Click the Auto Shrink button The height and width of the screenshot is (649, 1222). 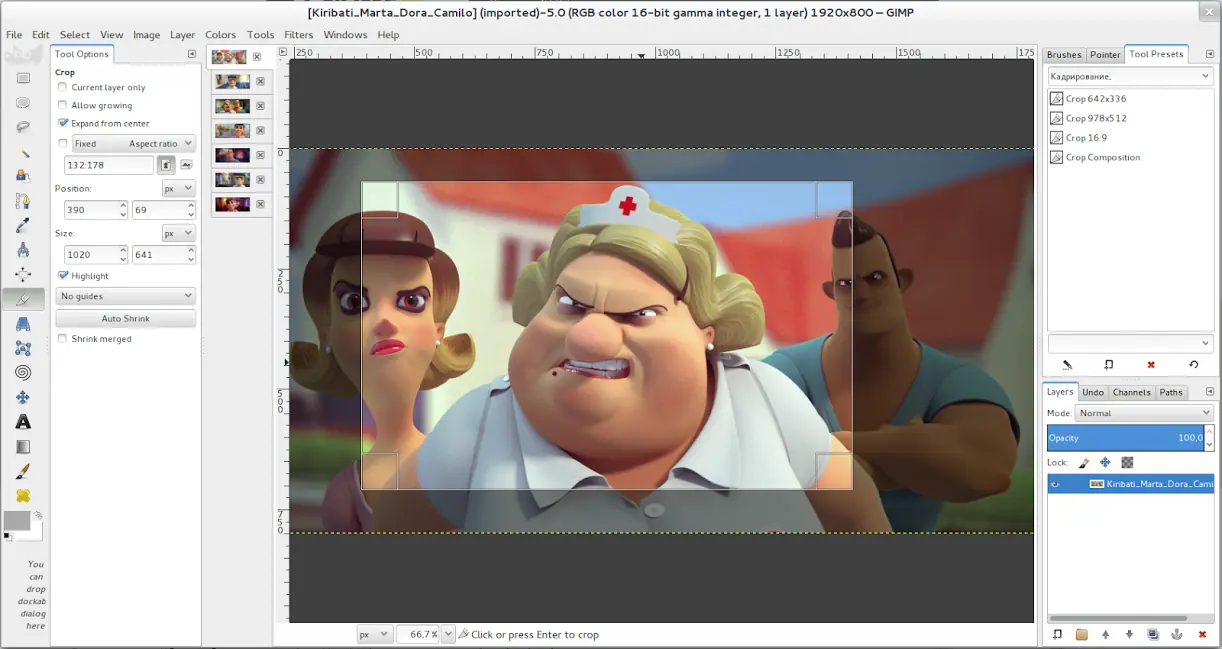[126, 318]
